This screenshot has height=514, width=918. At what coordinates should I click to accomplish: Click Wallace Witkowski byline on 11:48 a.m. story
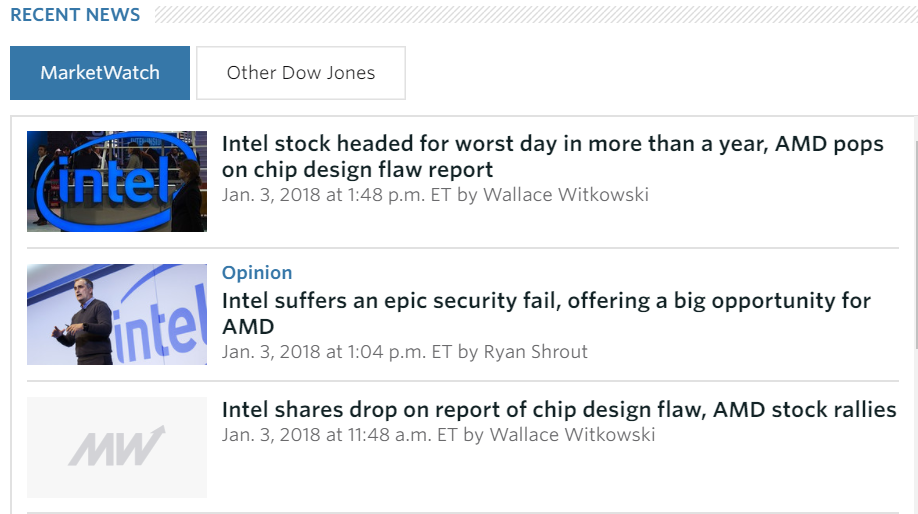573,435
